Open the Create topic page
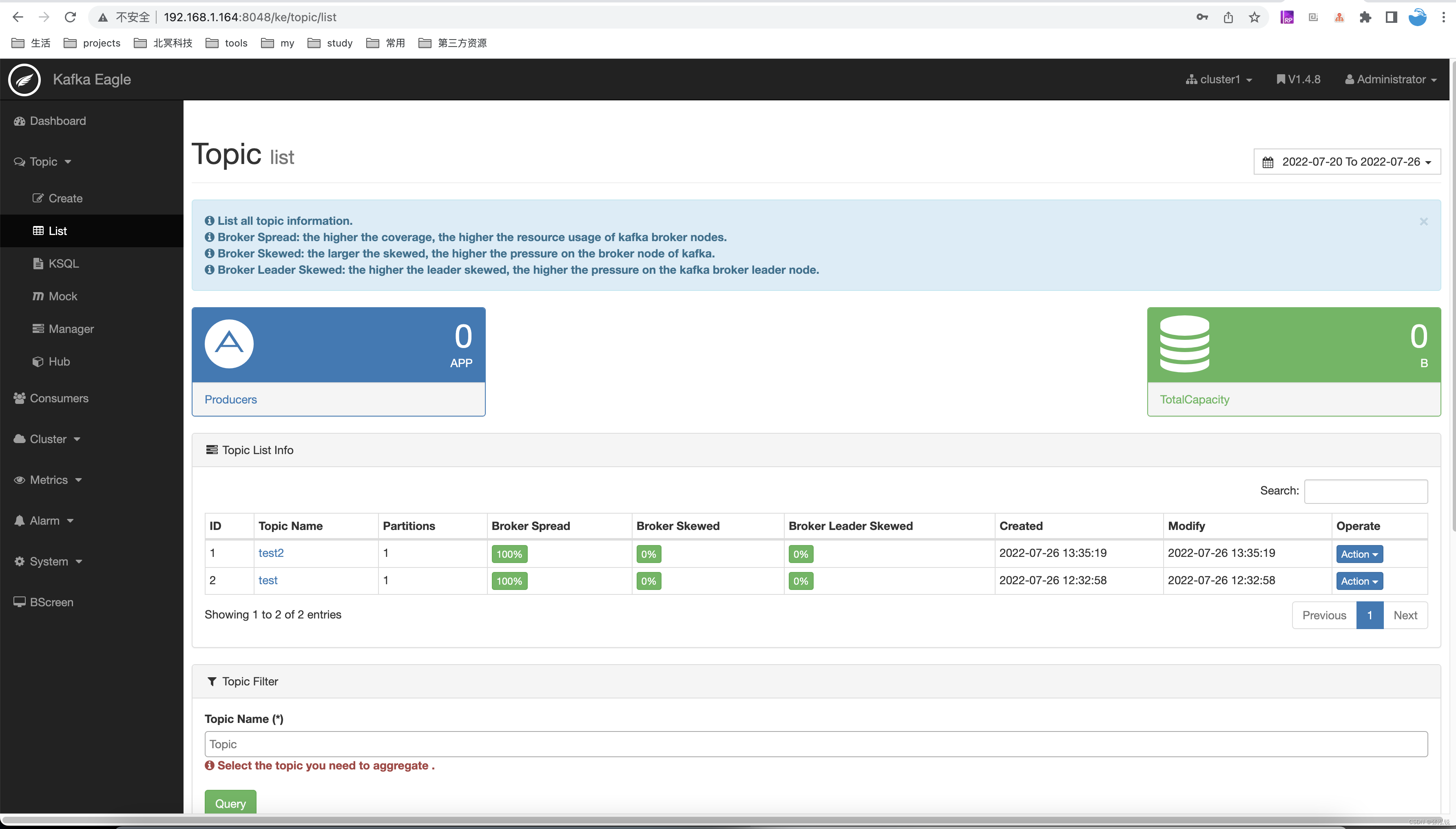Screen dimensions: 1456x829 (x=58, y=198)
